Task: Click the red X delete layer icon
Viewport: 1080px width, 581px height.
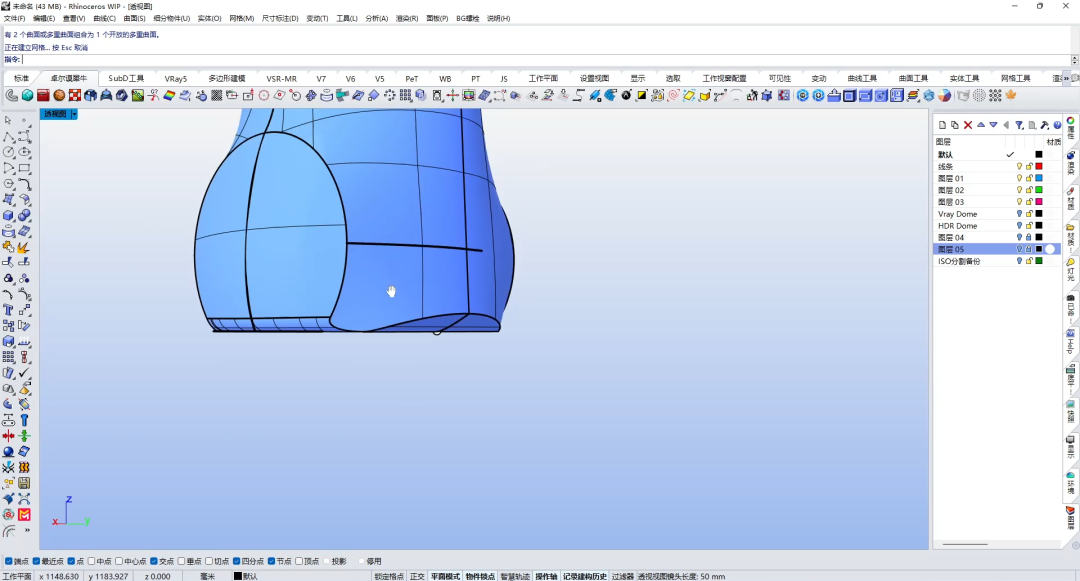Action: (x=968, y=125)
